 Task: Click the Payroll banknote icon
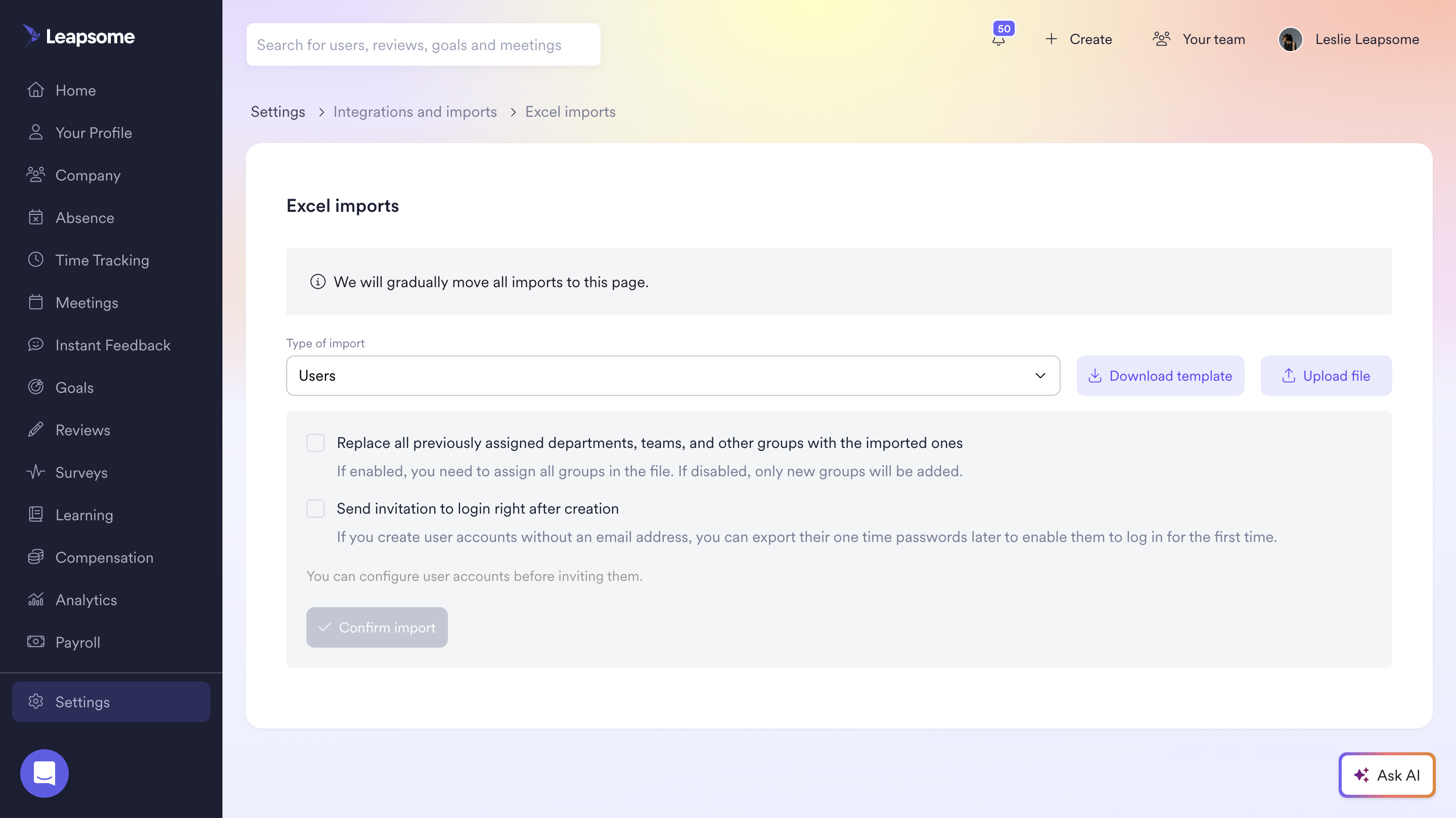coord(35,641)
